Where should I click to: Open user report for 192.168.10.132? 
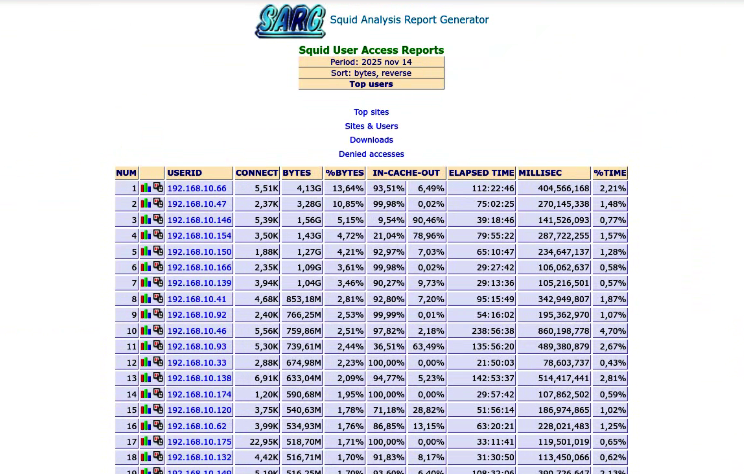click(x=199, y=457)
